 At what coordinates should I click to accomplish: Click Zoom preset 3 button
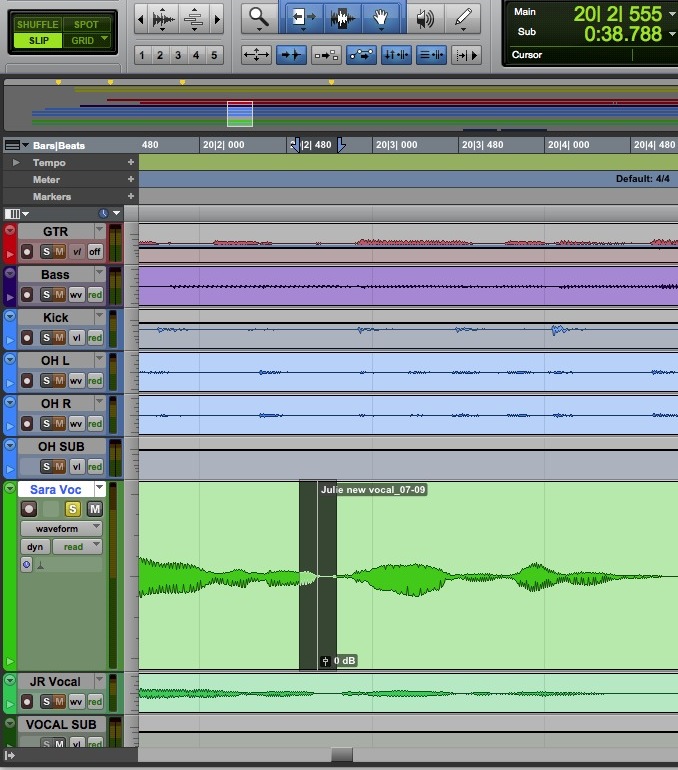point(177,55)
